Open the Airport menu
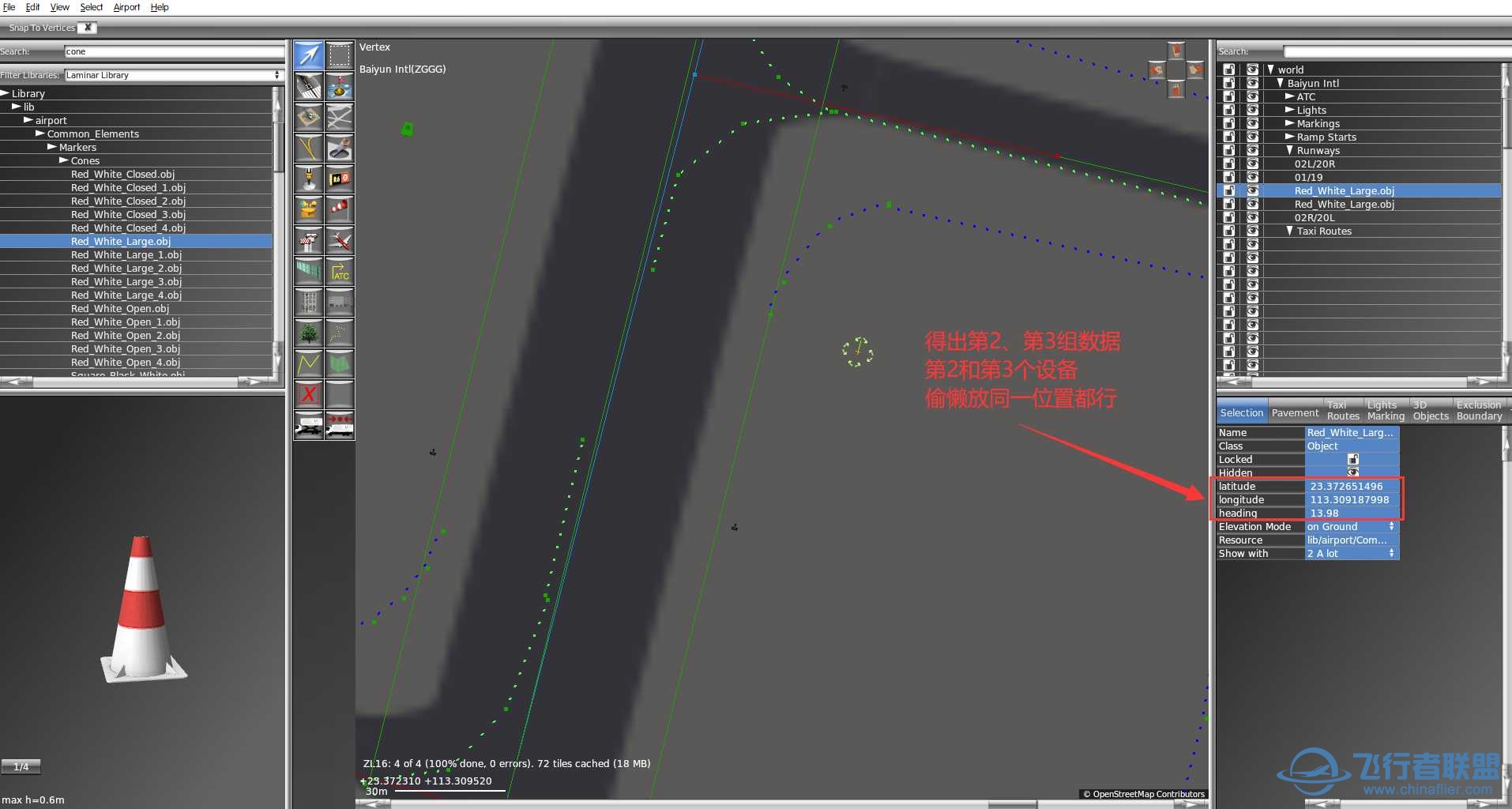 pyautogui.click(x=126, y=7)
